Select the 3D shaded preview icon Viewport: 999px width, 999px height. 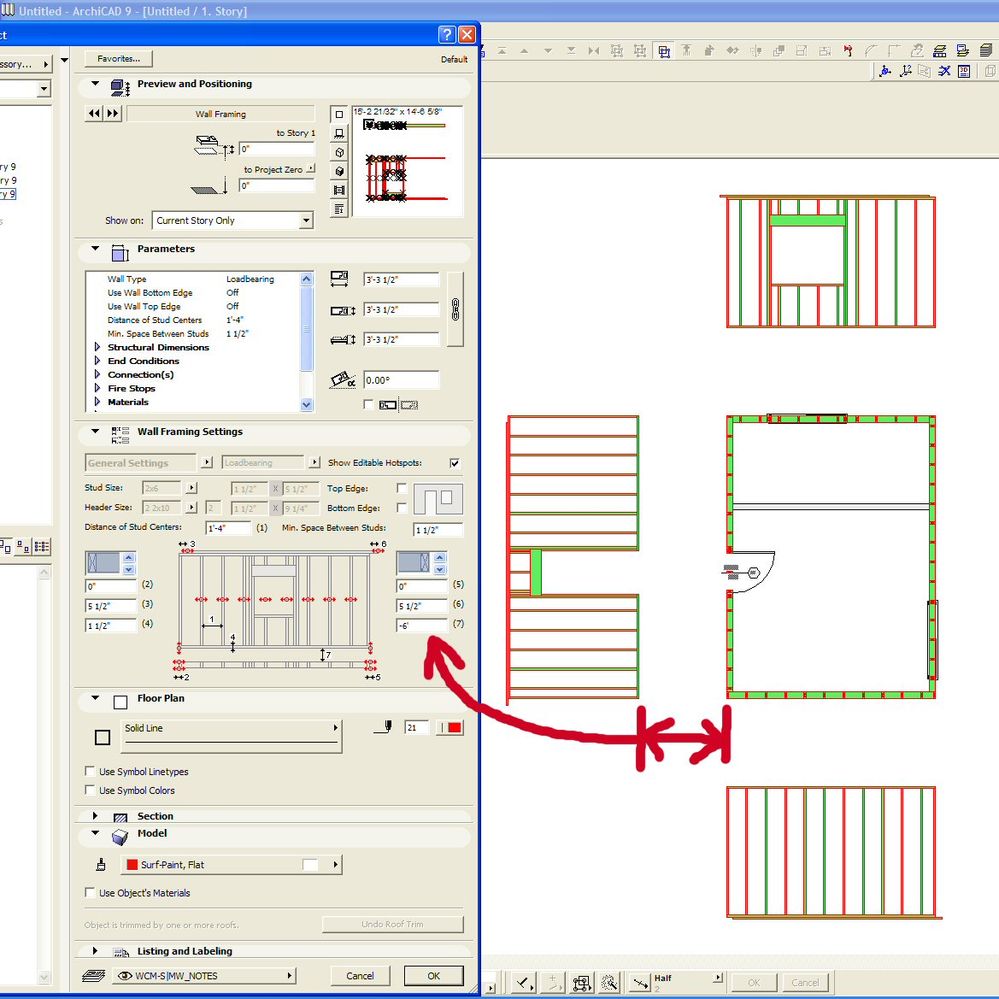(339, 171)
